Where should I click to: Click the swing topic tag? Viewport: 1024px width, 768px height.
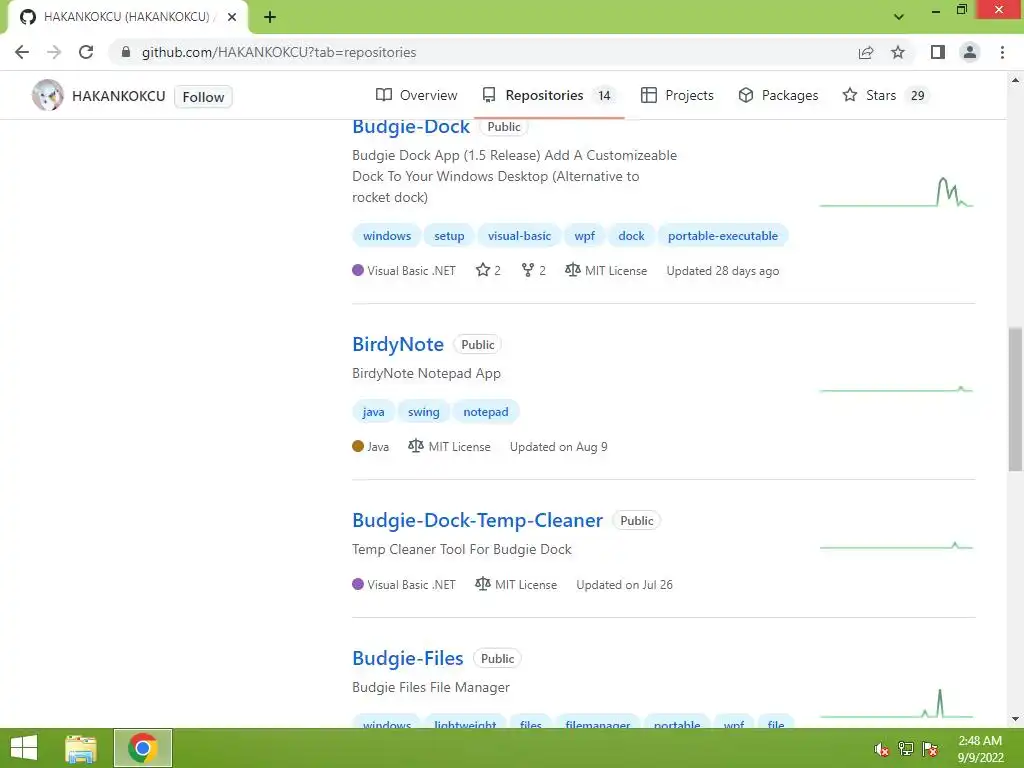point(424,412)
